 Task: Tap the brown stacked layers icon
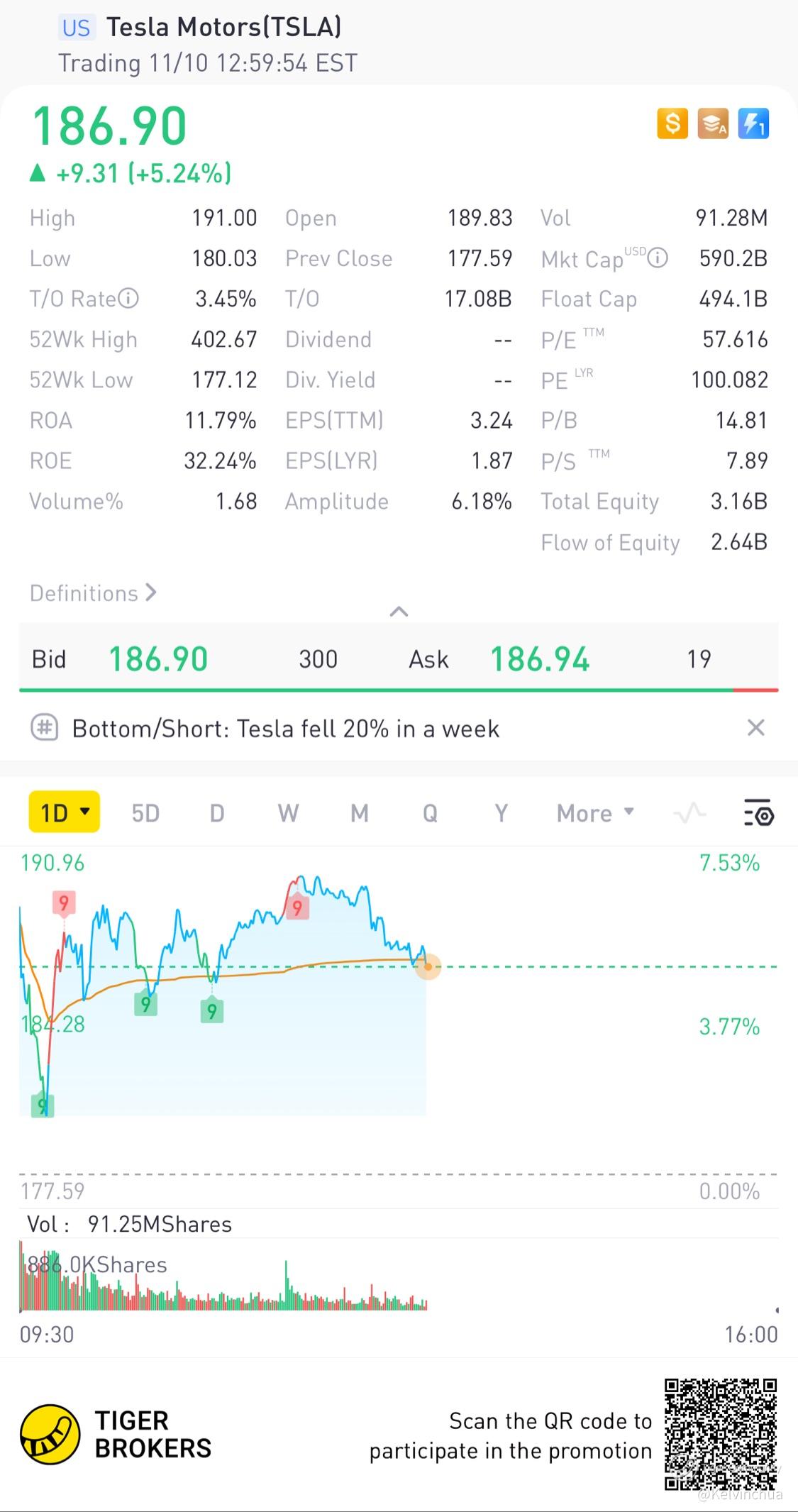[713, 124]
